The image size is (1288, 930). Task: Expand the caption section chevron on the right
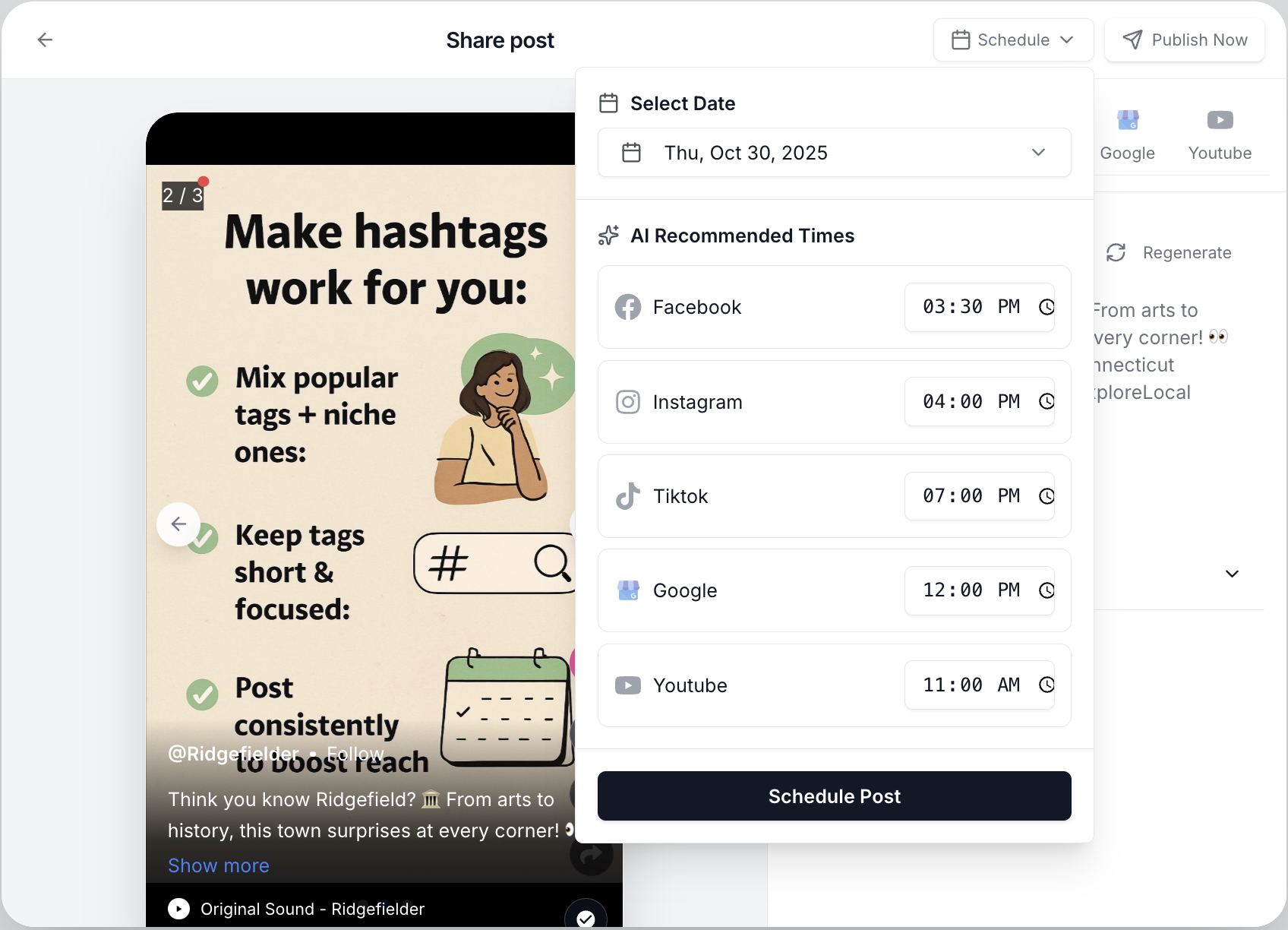[1232, 574]
